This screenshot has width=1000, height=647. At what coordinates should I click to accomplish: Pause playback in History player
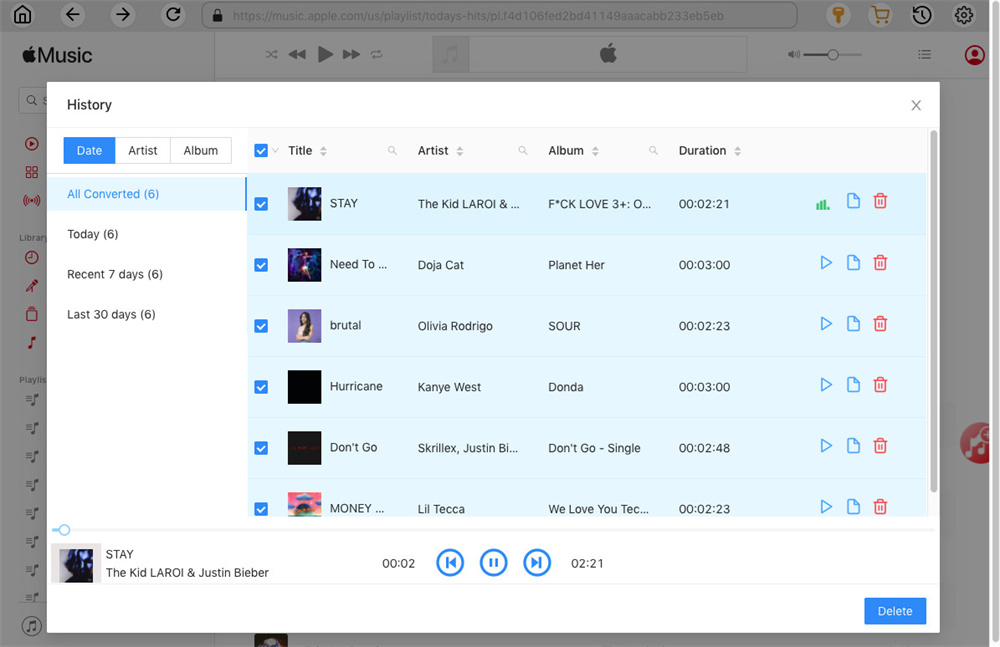494,563
